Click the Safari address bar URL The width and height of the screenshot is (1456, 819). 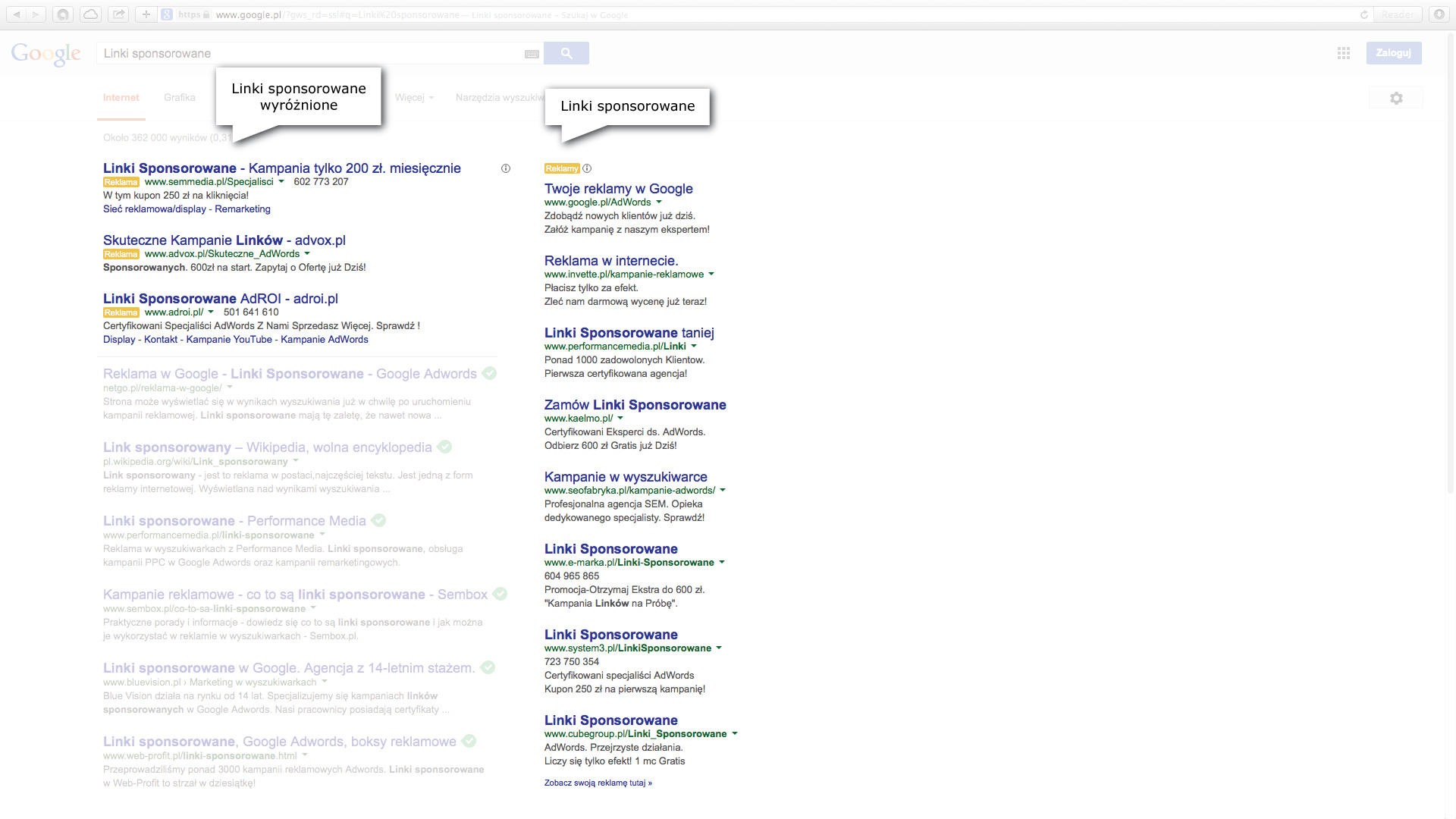click(x=766, y=14)
